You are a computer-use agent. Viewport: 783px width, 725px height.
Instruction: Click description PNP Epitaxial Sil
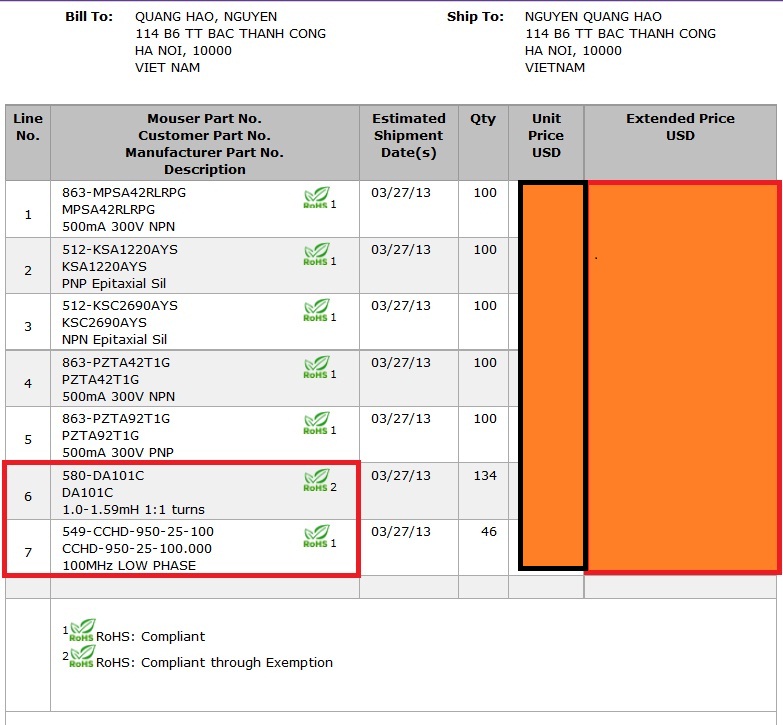coord(114,284)
